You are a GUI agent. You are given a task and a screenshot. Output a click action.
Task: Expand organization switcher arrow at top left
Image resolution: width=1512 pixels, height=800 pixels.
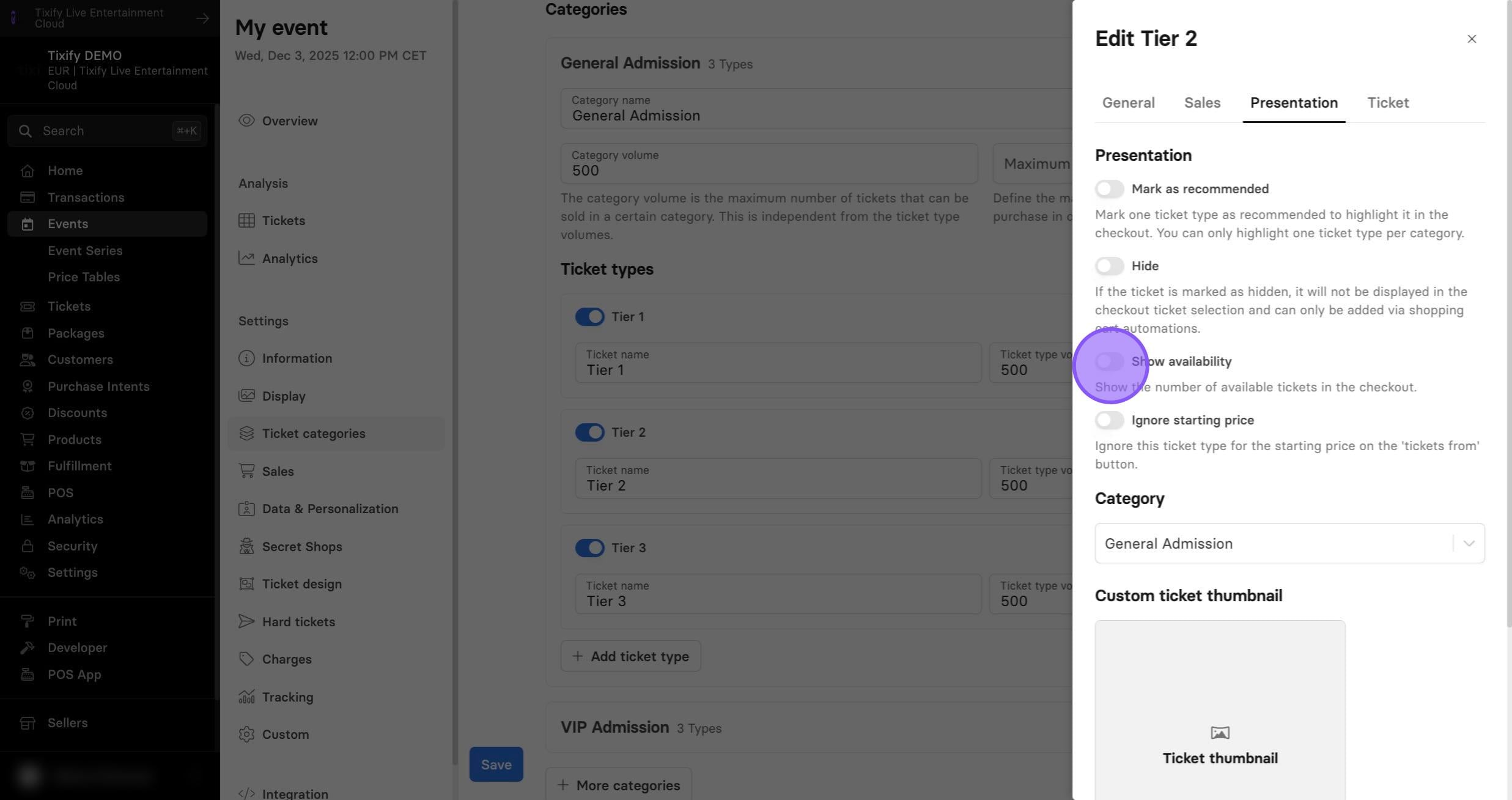pos(202,18)
